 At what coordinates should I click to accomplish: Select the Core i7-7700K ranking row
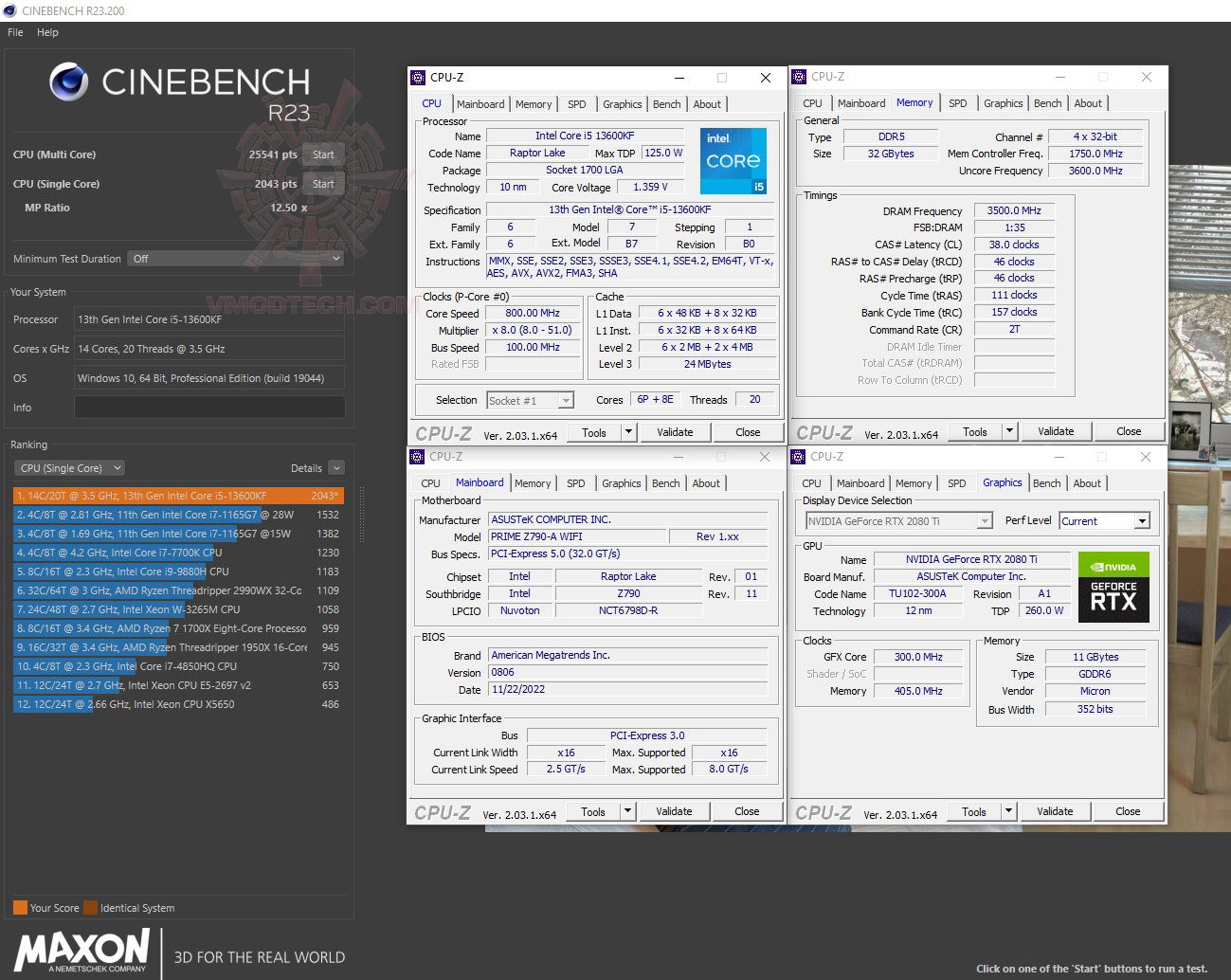(178, 553)
